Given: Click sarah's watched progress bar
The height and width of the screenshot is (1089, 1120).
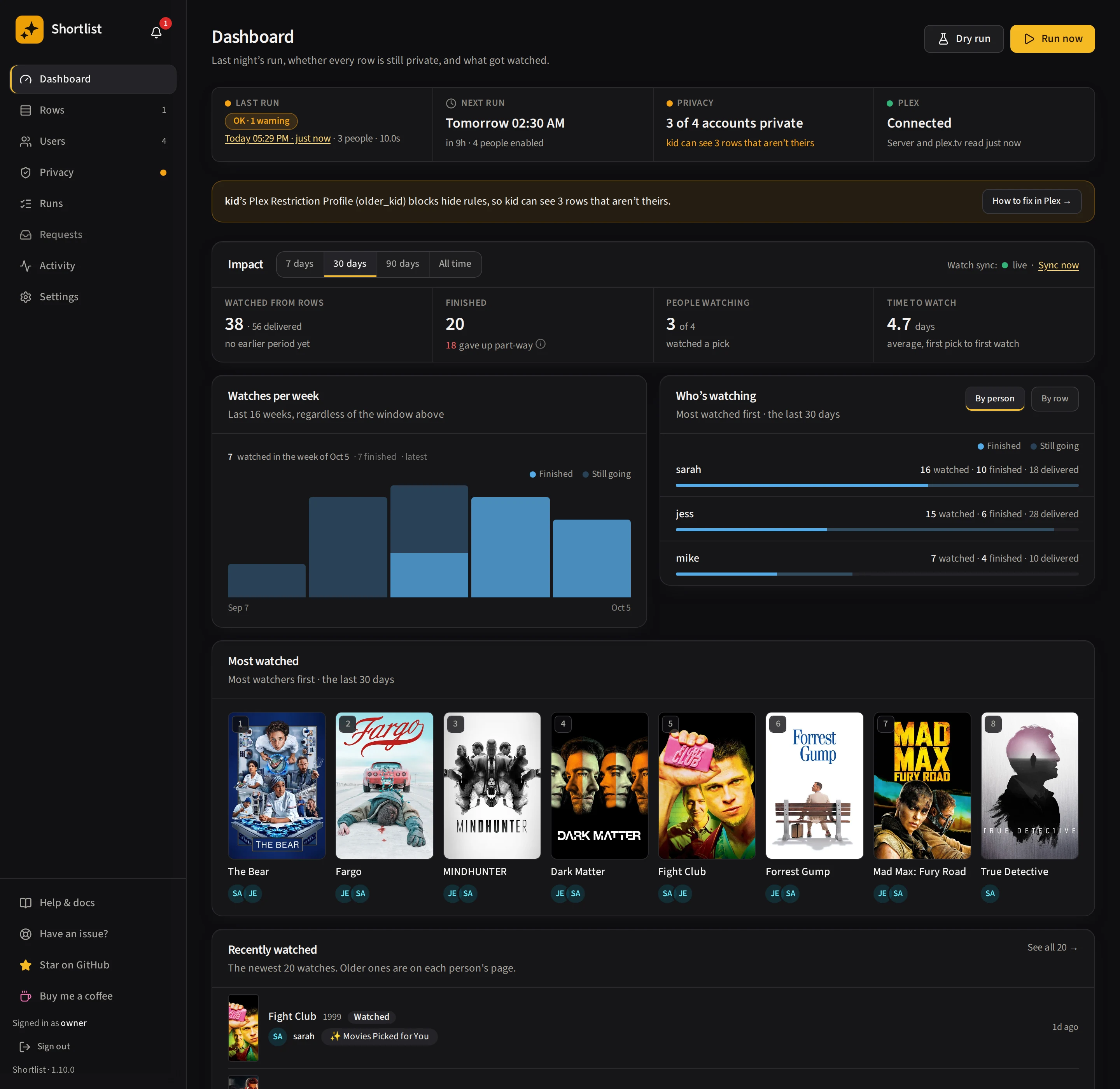Looking at the screenshot, I should coord(877,485).
